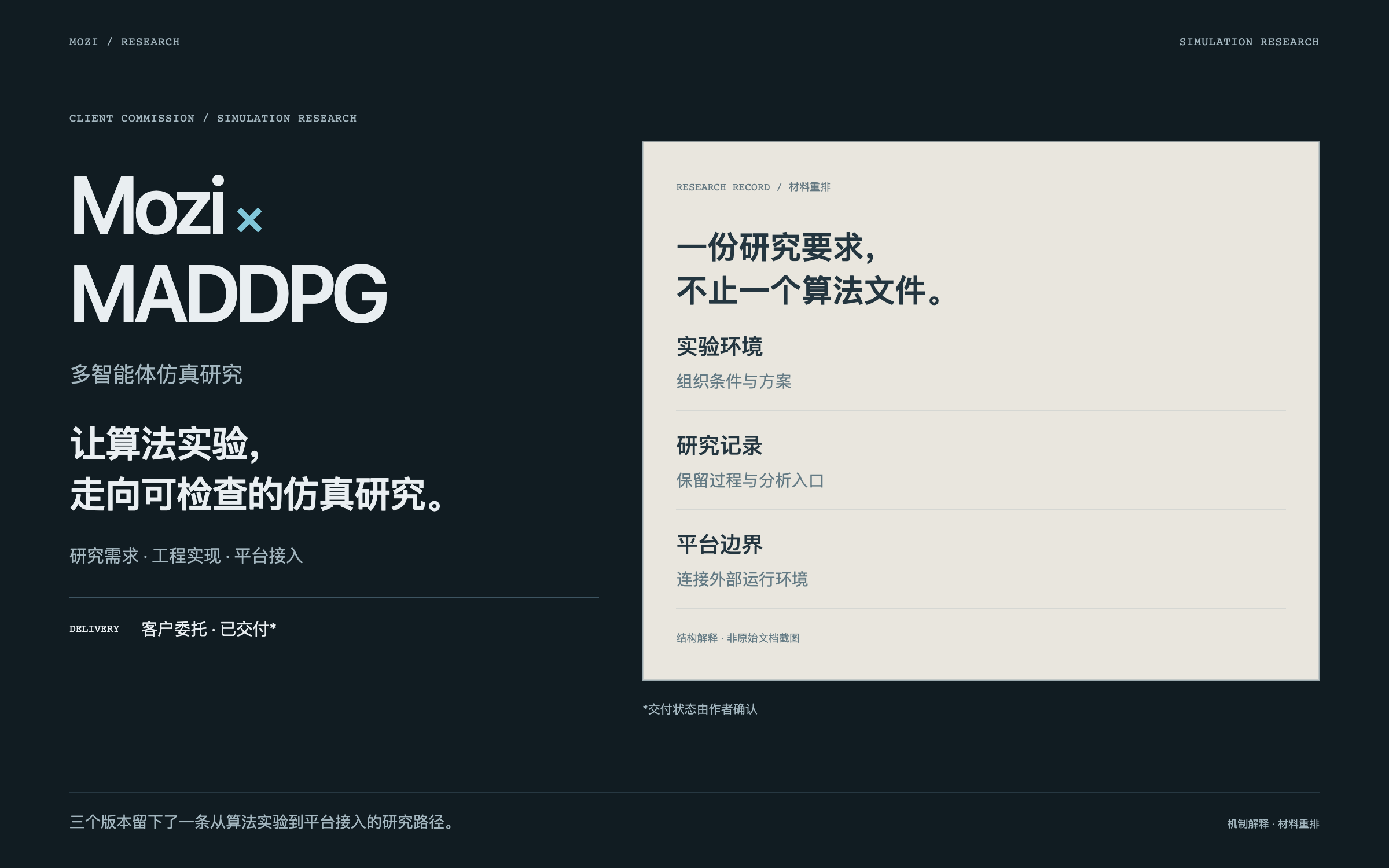Click description 连接外部运行环境
Viewport: 1389px width, 868px height.
(x=742, y=579)
